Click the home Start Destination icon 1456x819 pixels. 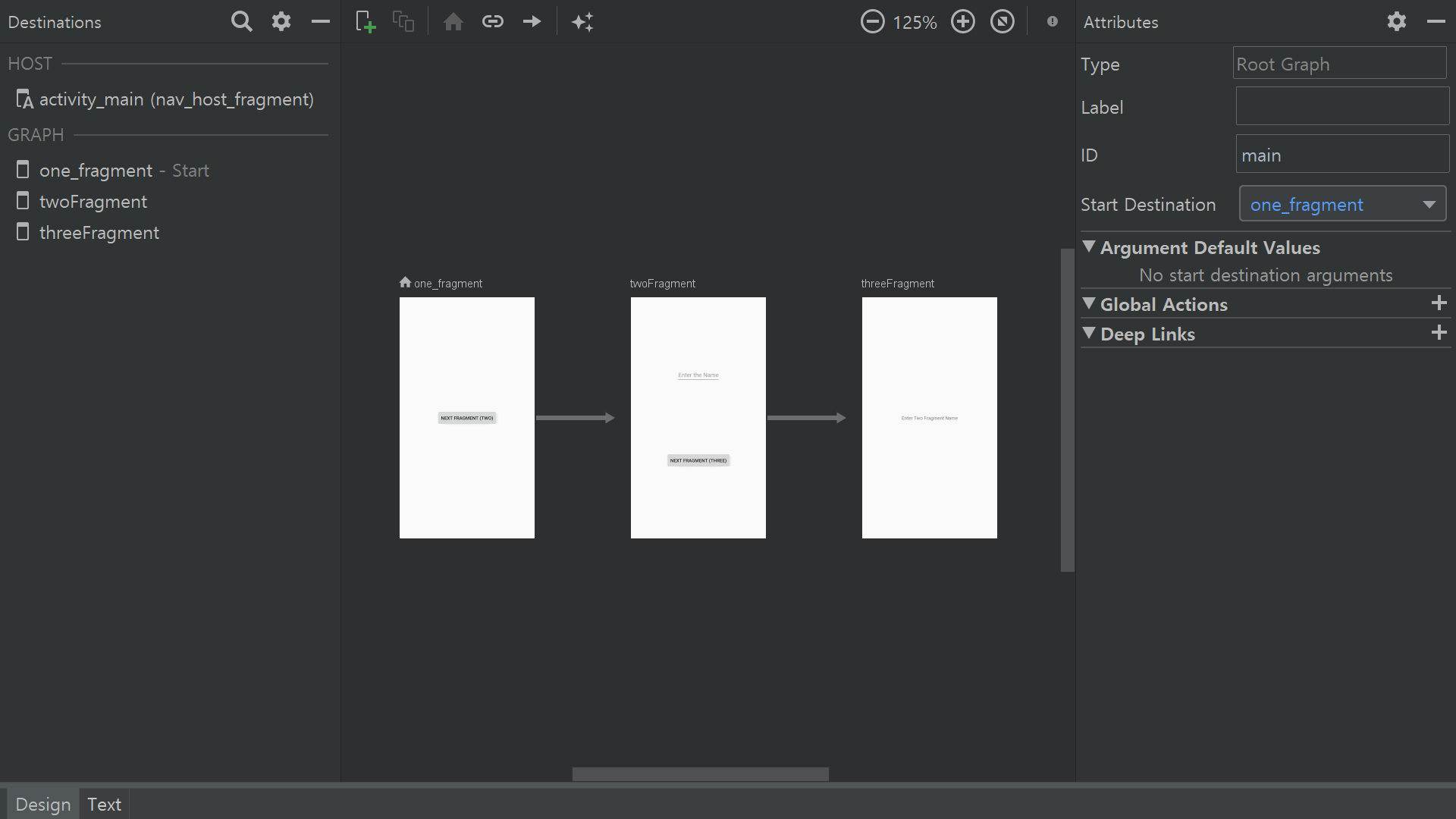point(453,22)
